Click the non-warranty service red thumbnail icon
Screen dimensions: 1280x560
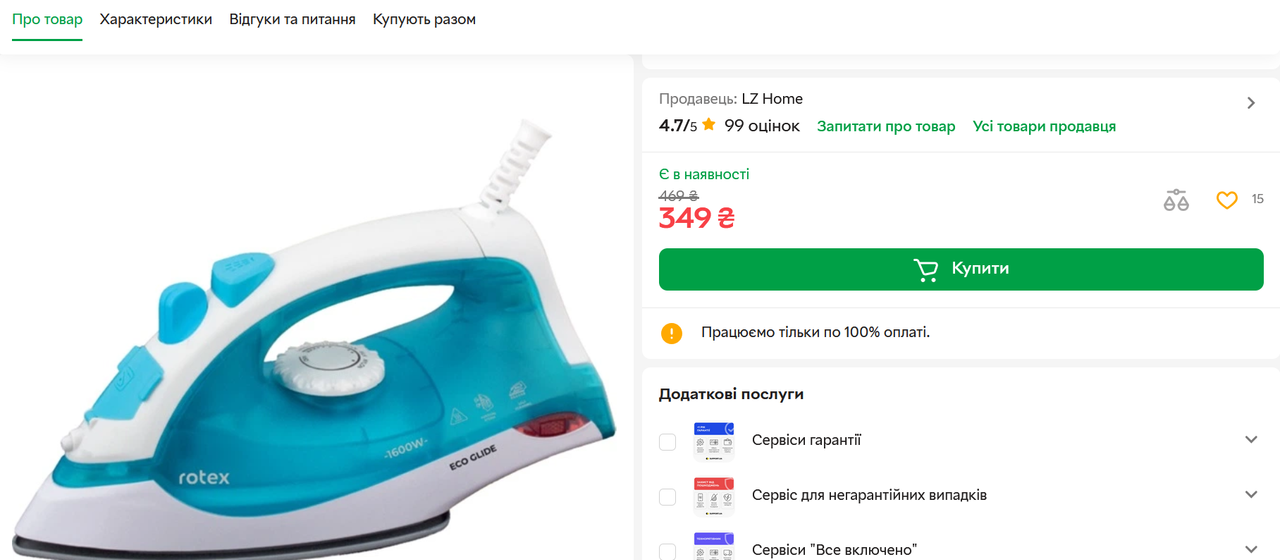point(714,495)
